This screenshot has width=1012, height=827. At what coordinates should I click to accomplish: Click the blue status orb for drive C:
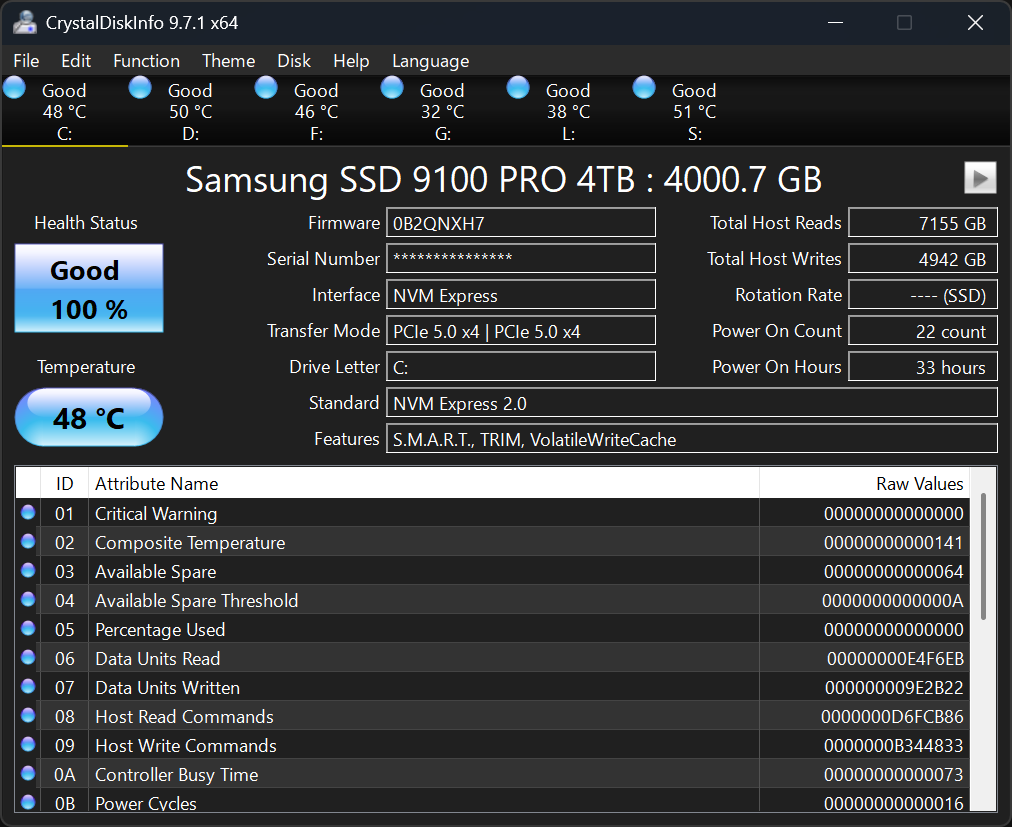14,88
